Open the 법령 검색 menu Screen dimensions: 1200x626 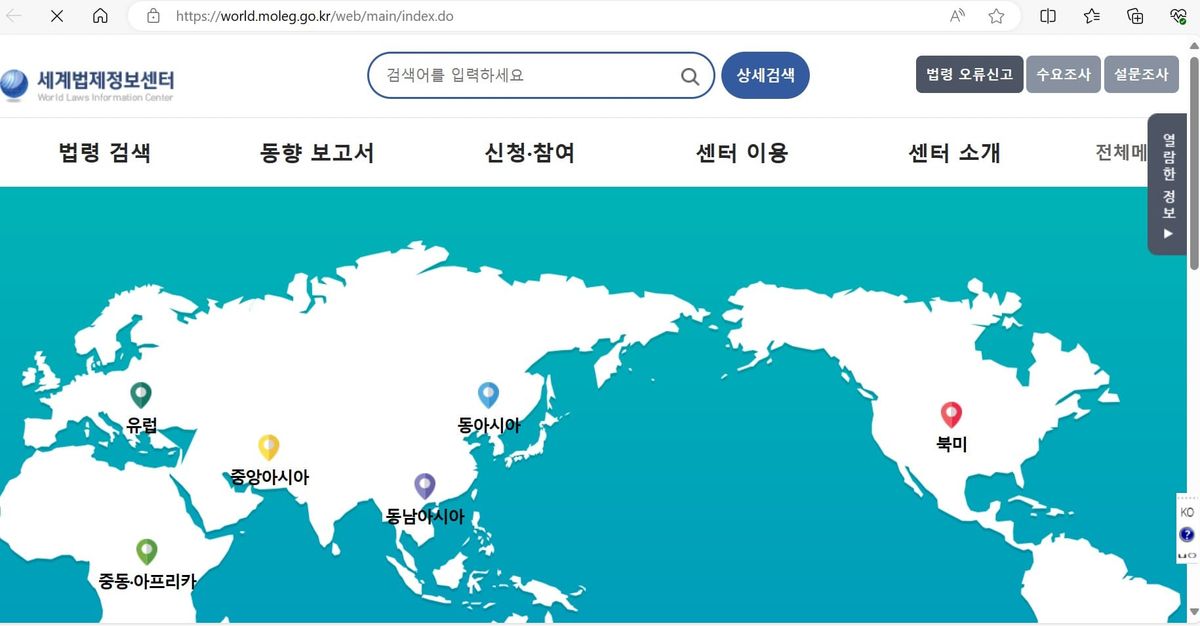(x=104, y=152)
